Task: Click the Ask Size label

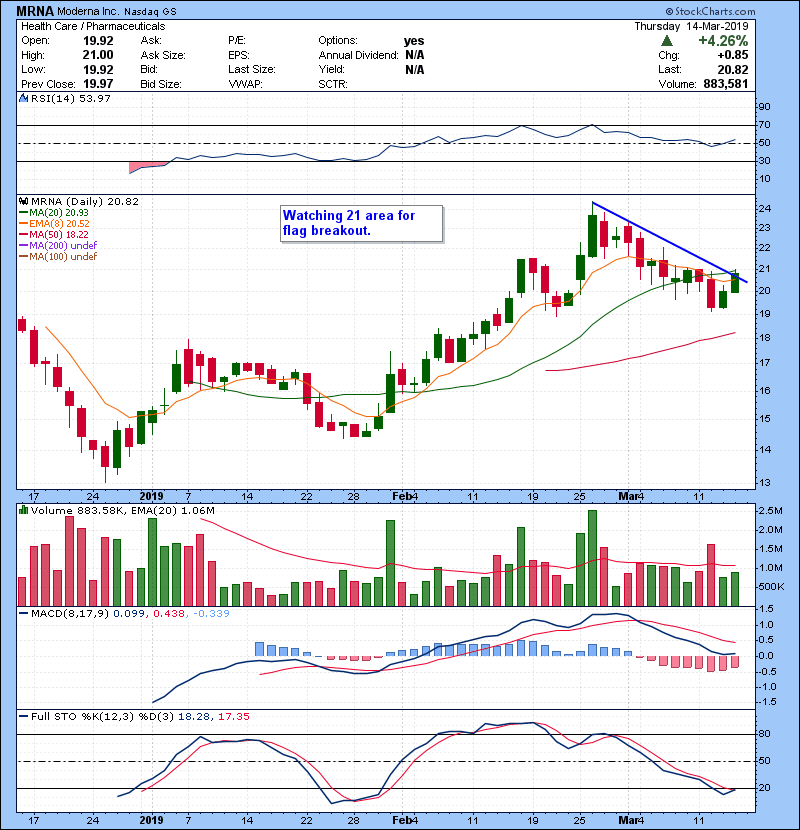Action: 163,55
